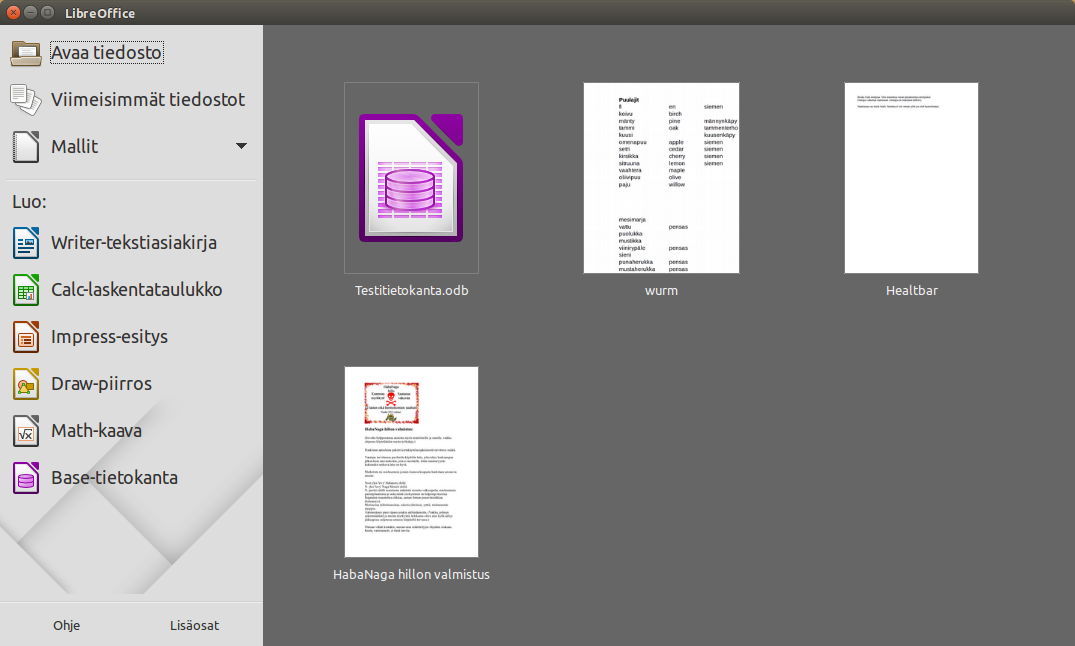
Task: Create a new Calc-laskentataulukko spreadsheet
Action: point(136,290)
